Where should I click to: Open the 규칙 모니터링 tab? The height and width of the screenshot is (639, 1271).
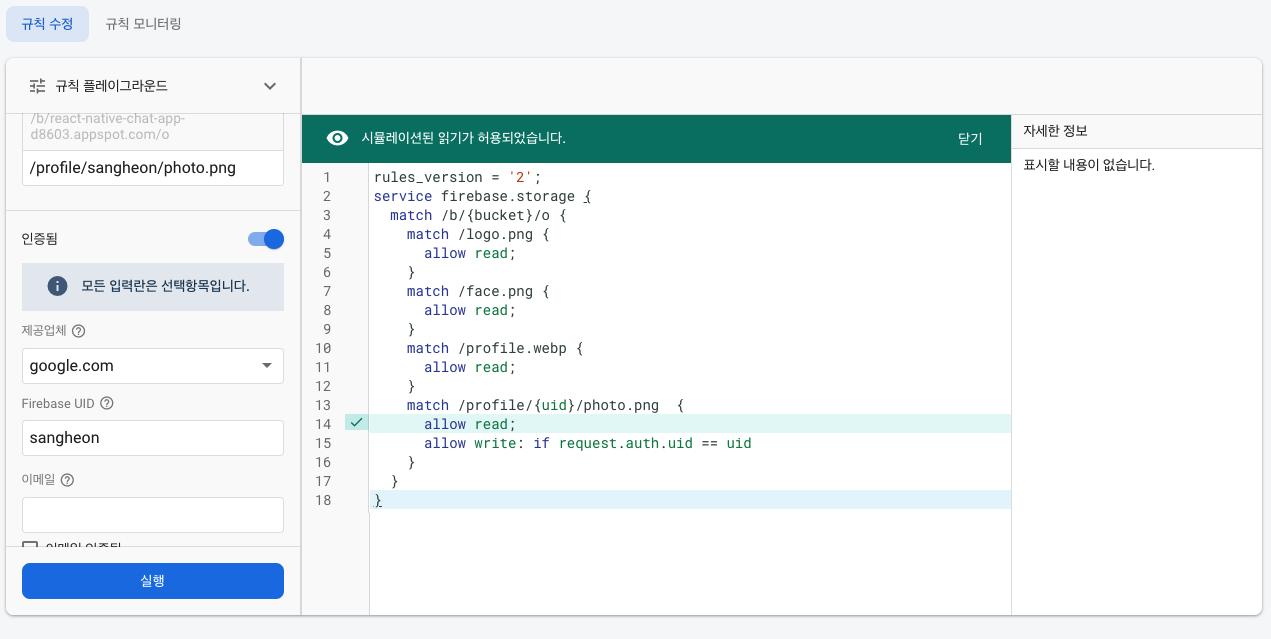pos(143,23)
